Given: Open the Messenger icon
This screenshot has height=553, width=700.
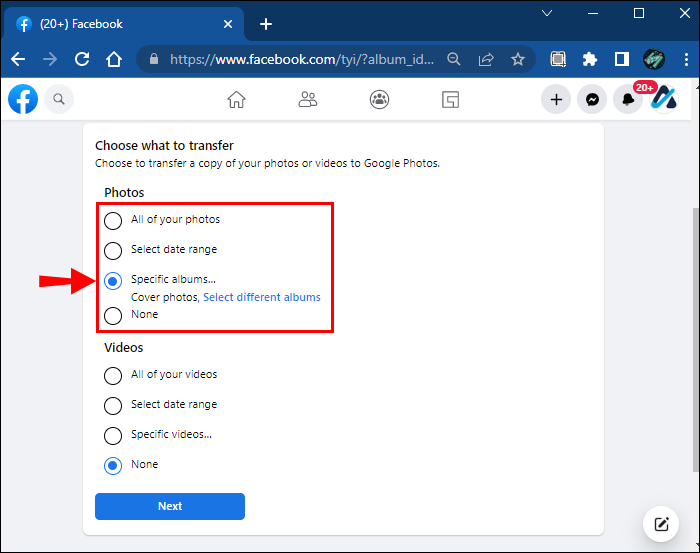Looking at the screenshot, I should point(592,99).
